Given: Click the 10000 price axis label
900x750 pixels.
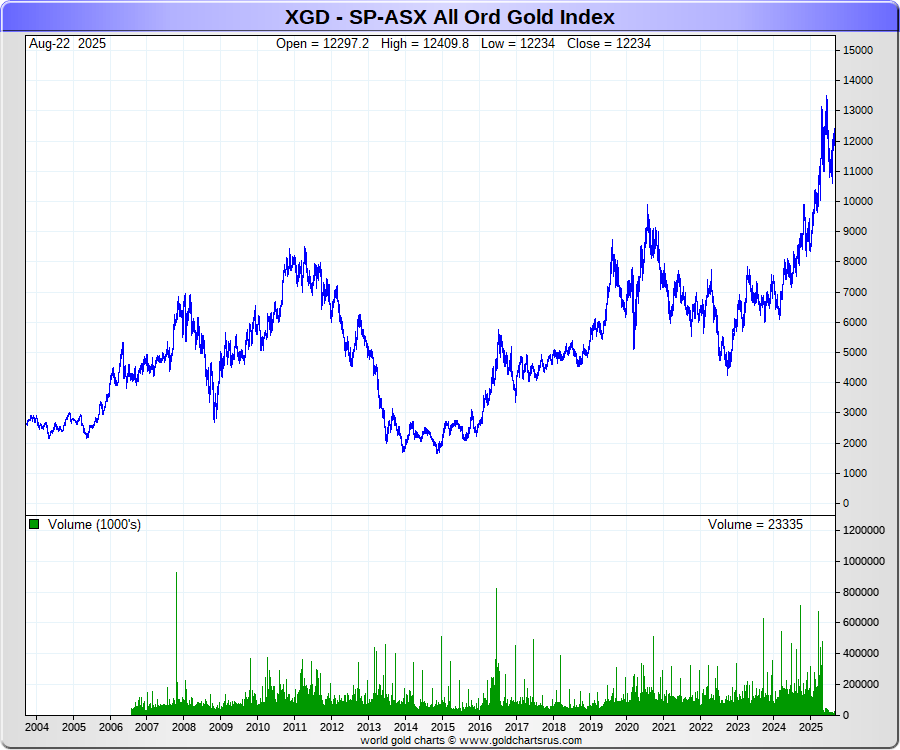Looking at the screenshot, I should point(858,201).
